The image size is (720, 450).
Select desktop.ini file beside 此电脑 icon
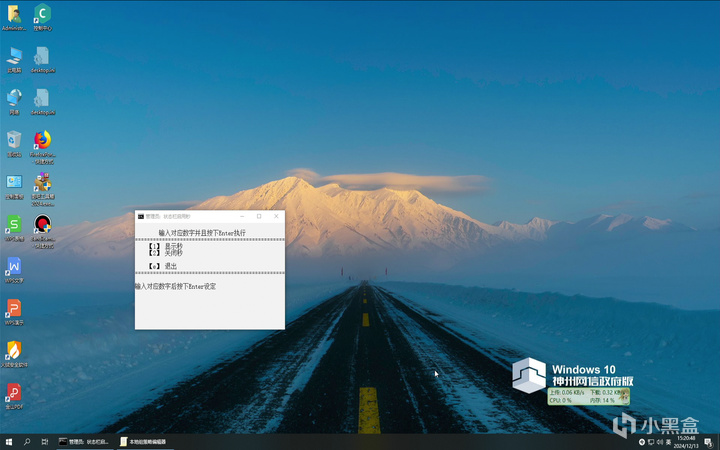pyautogui.click(x=43, y=60)
